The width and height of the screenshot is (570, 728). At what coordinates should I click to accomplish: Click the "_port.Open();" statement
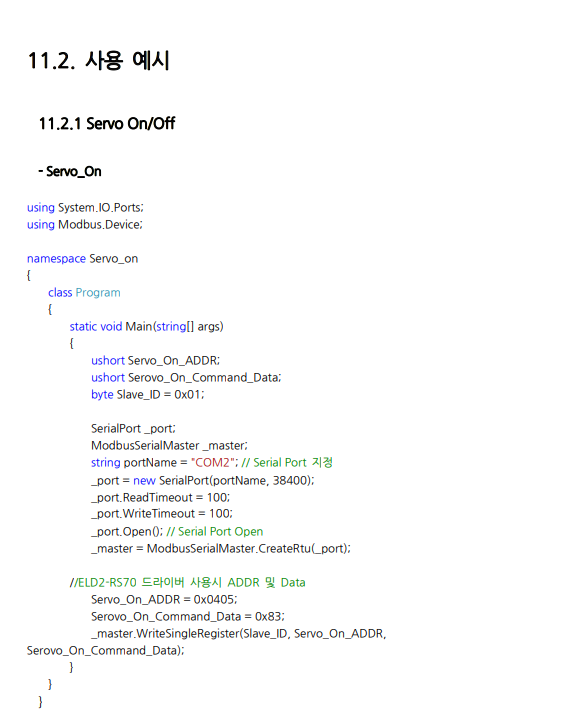pos(127,531)
